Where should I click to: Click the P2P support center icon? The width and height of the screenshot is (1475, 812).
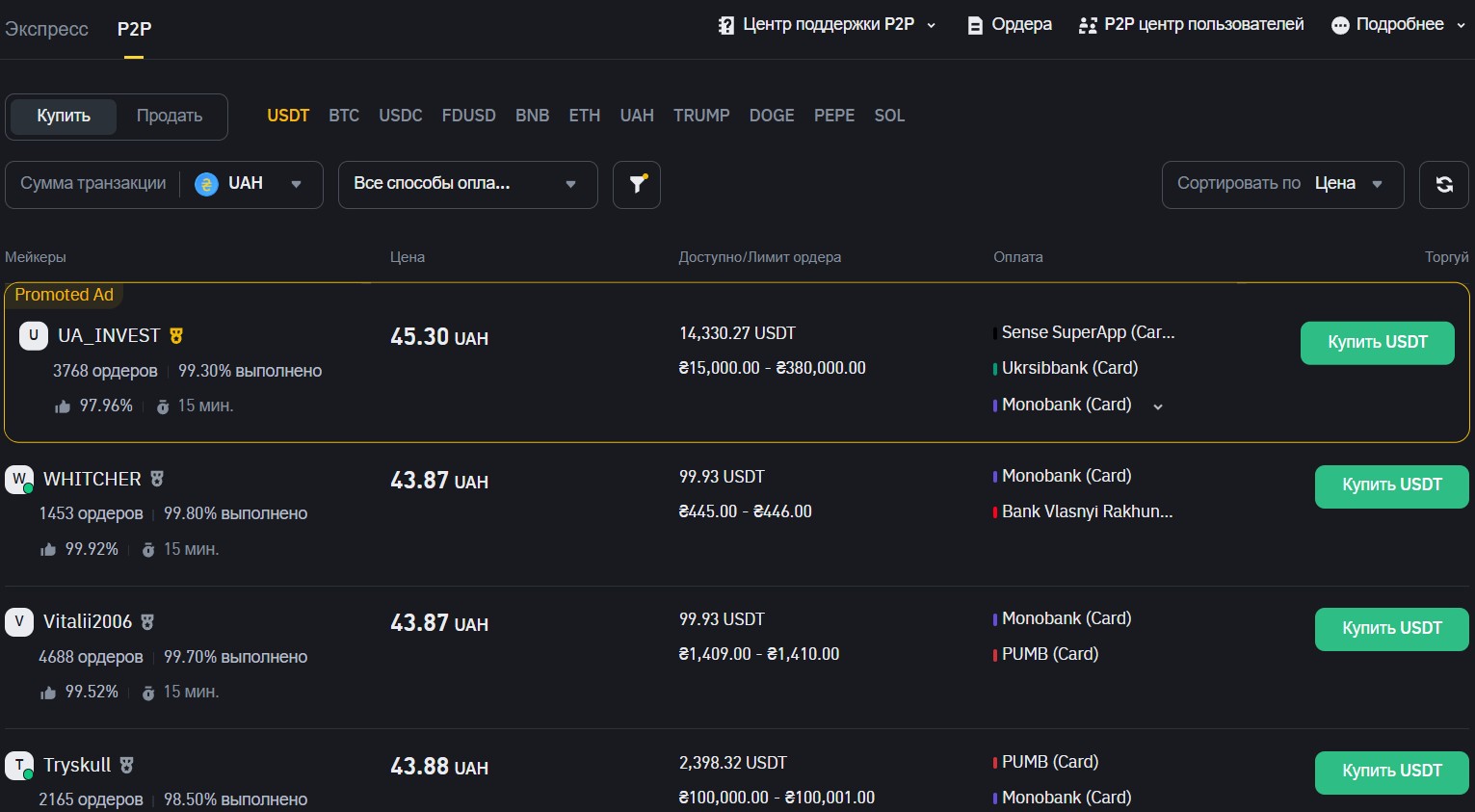[x=726, y=25]
